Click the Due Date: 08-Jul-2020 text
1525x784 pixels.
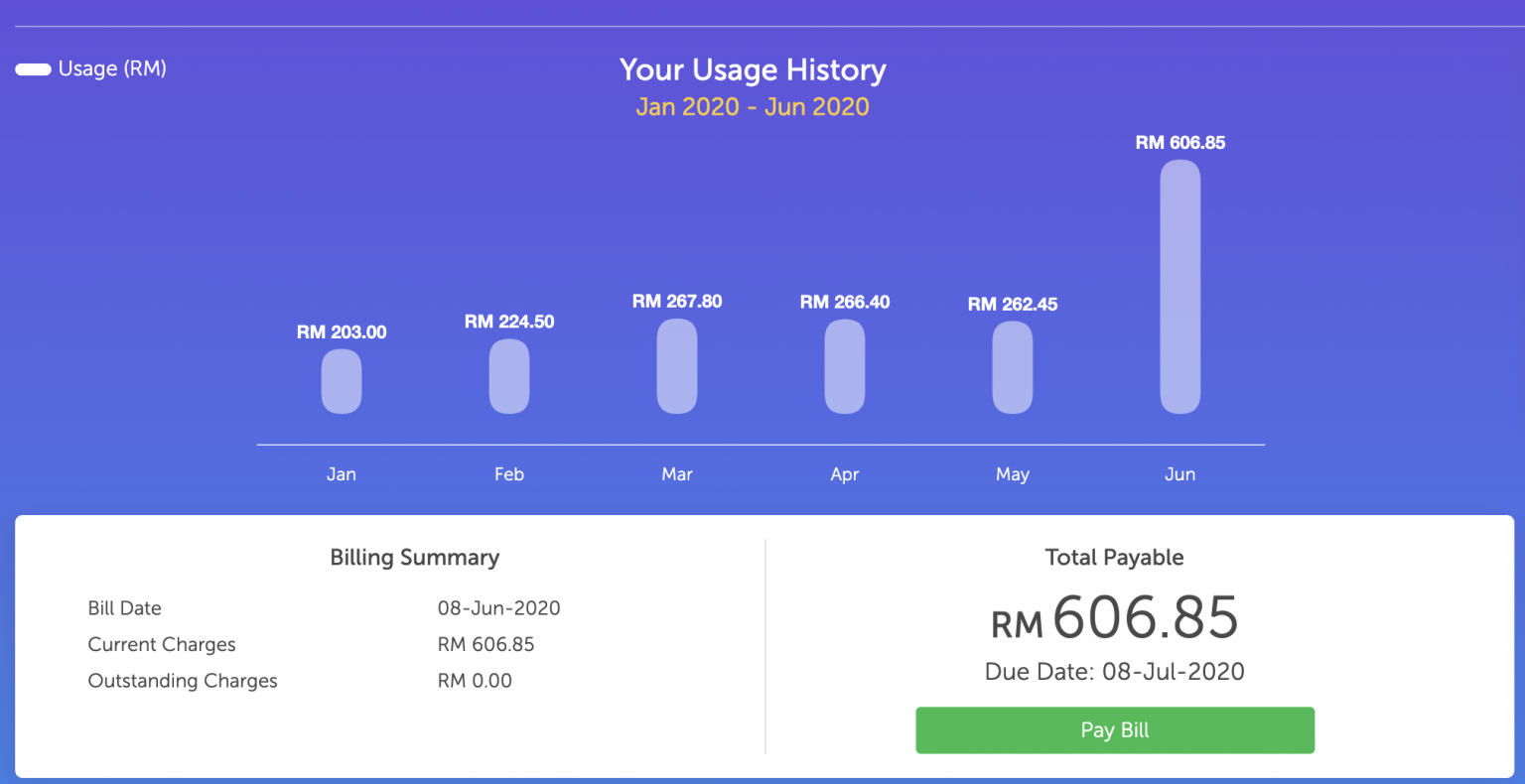coord(1114,671)
